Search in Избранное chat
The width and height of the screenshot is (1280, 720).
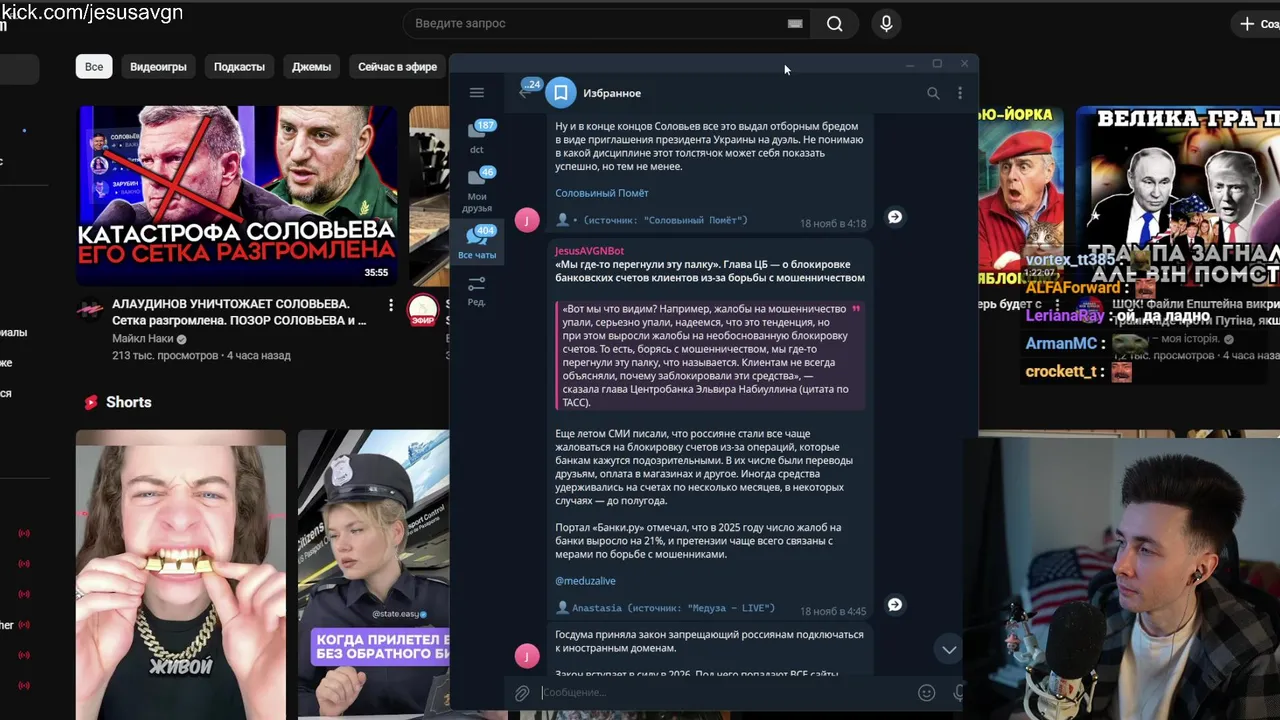(x=933, y=93)
